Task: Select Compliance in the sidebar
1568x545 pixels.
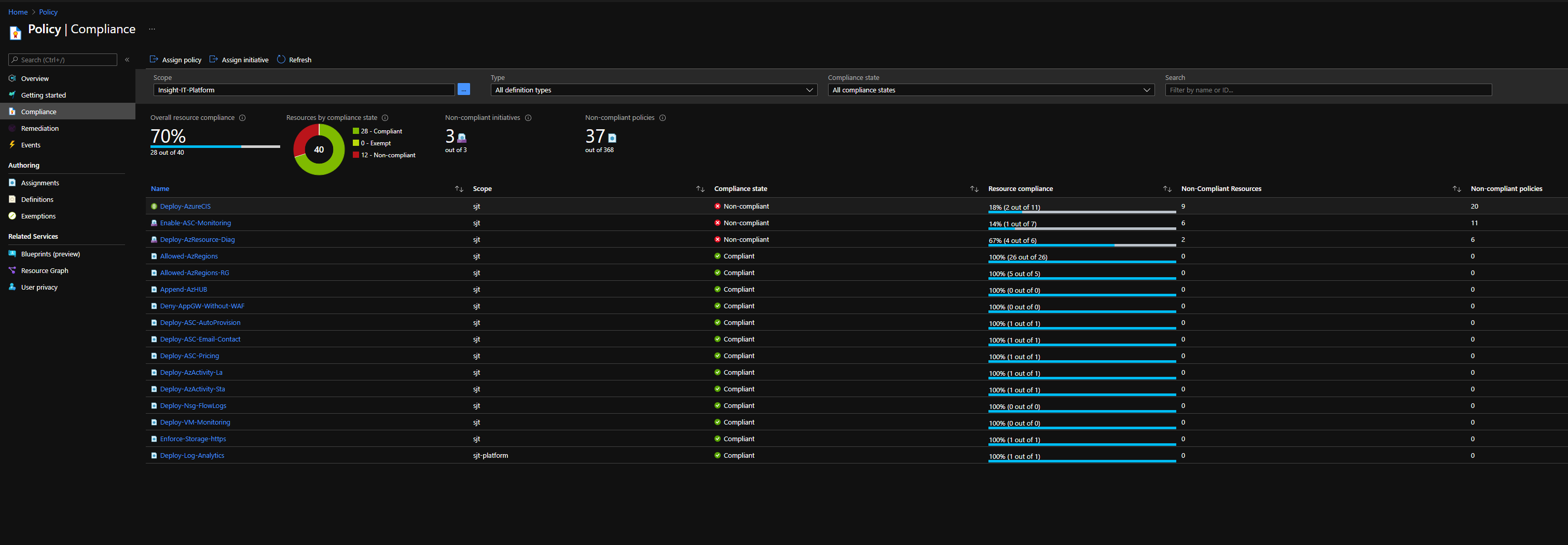Action: [67, 112]
